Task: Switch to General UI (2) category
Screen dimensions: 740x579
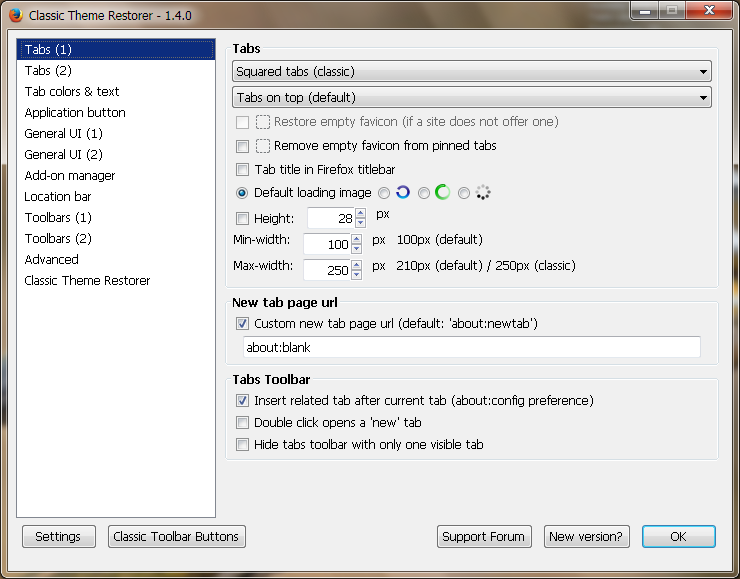Action: [x=116, y=155]
